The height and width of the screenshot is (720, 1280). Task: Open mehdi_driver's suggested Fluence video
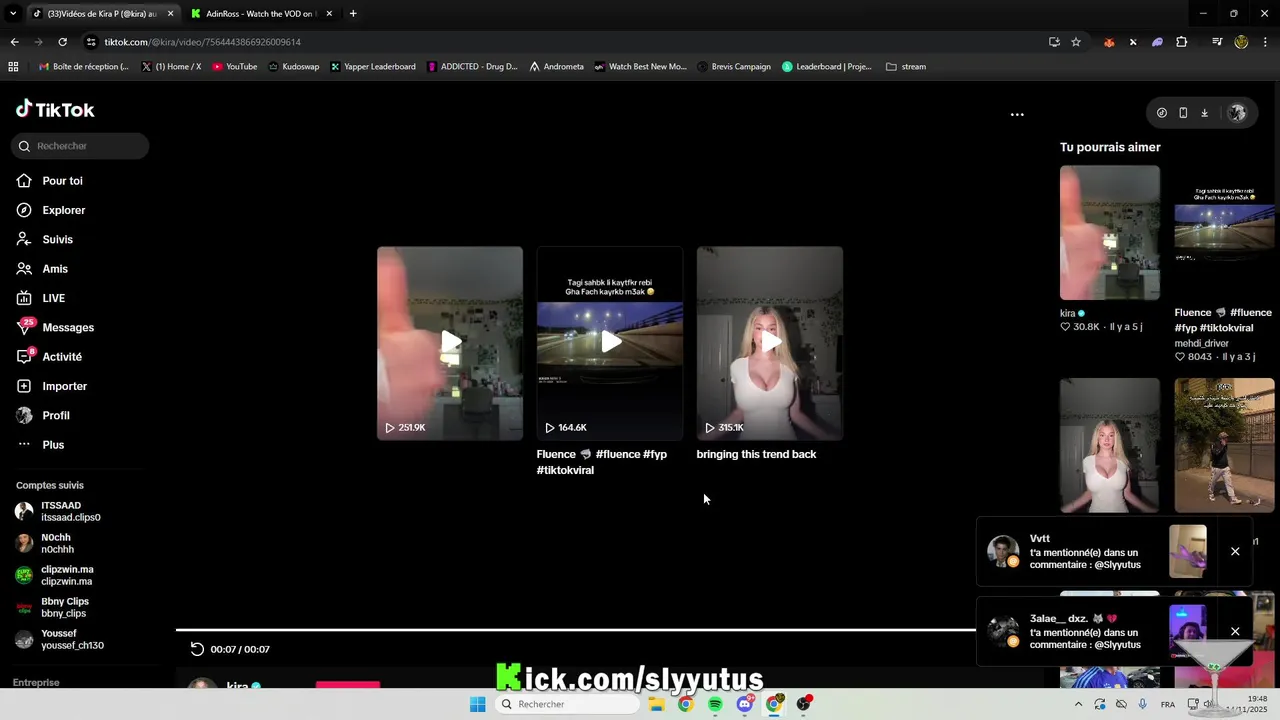coord(1225,233)
